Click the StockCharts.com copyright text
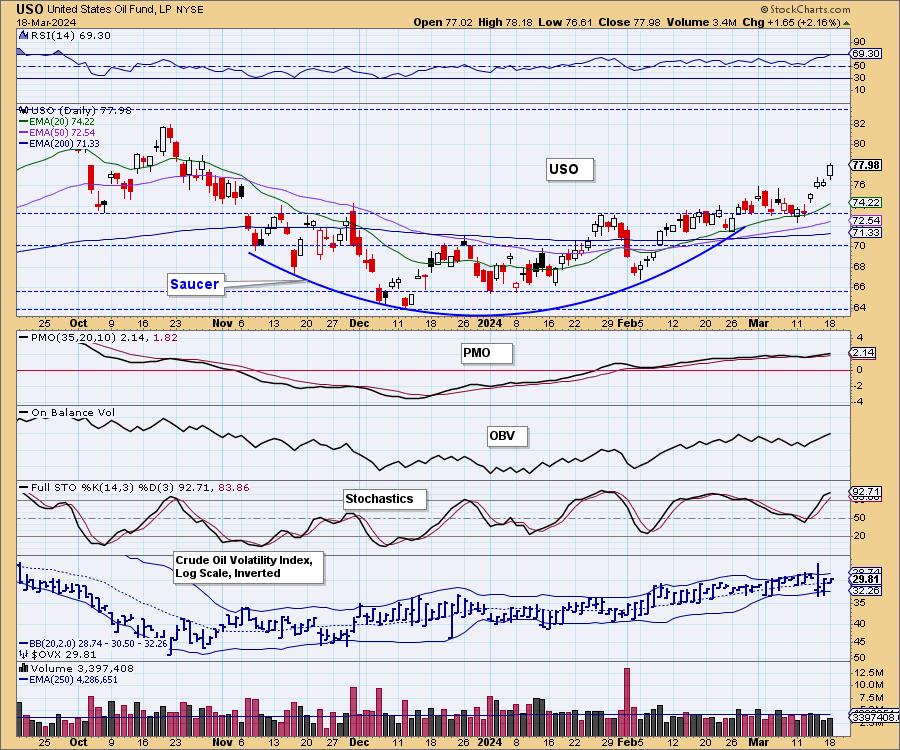Viewport: 900px width, 750px height. pos(805,9)
